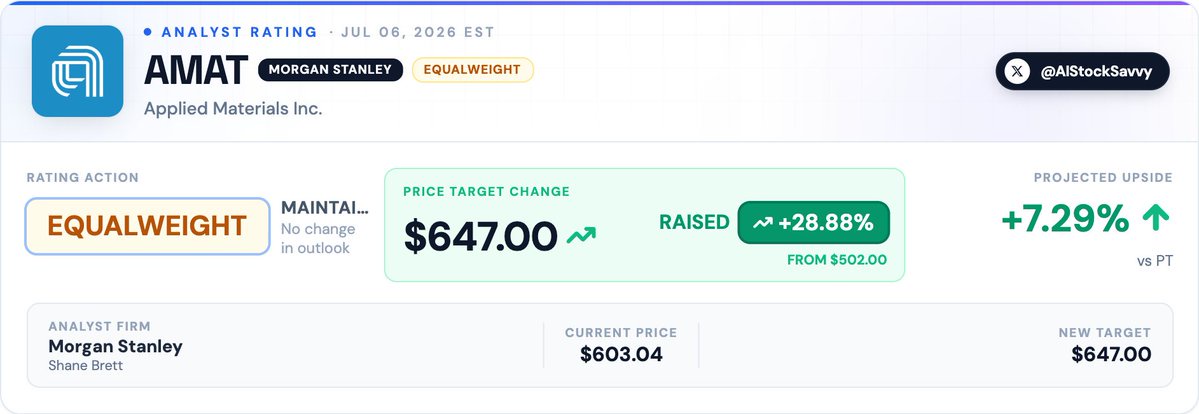The height and width of the screenshot is (414, 1199).
Task: Click the trend icon inside +28.88% badge
Action: [x=762, y=223]
